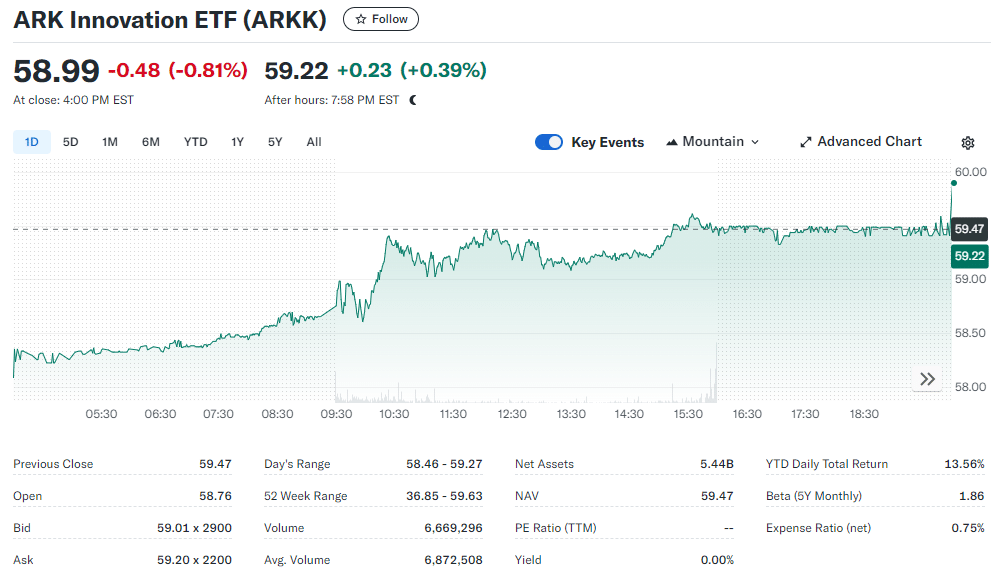Click the mountain chart type icon
Image resolution: width=1003 pixels, height=585 pixels.
672,142
